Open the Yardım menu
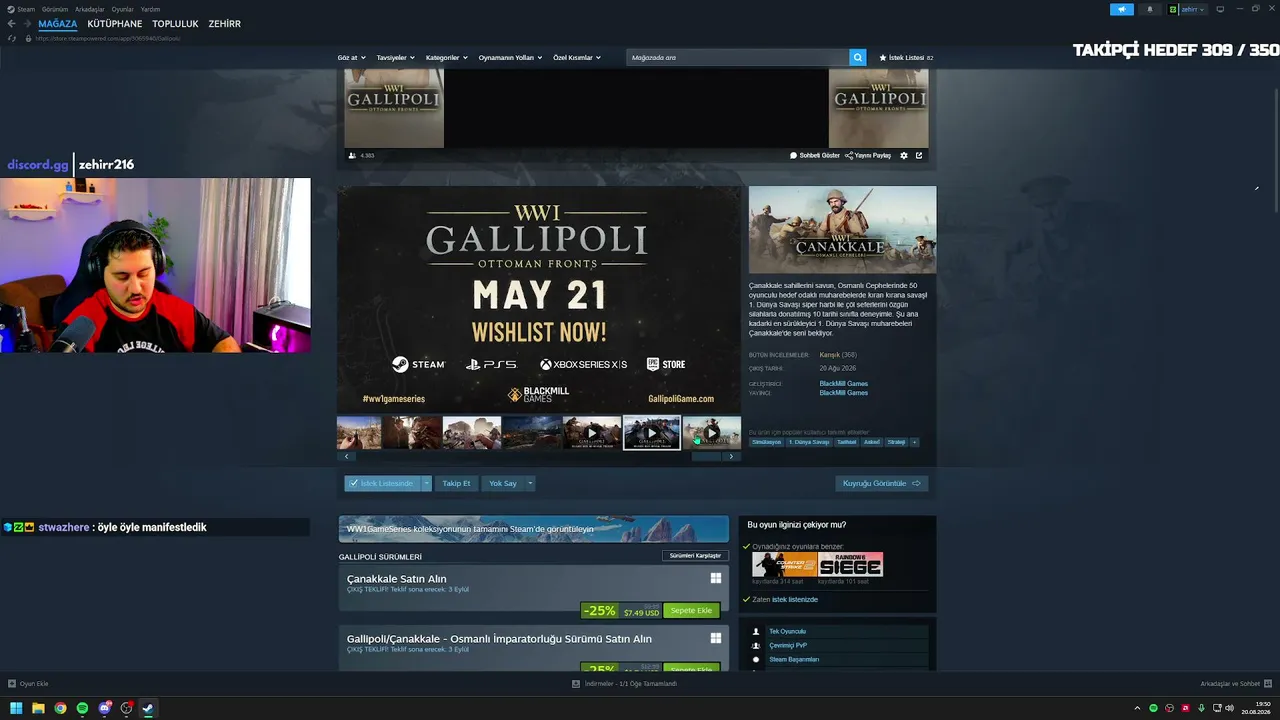1280x720 pixels. [150, 9]
